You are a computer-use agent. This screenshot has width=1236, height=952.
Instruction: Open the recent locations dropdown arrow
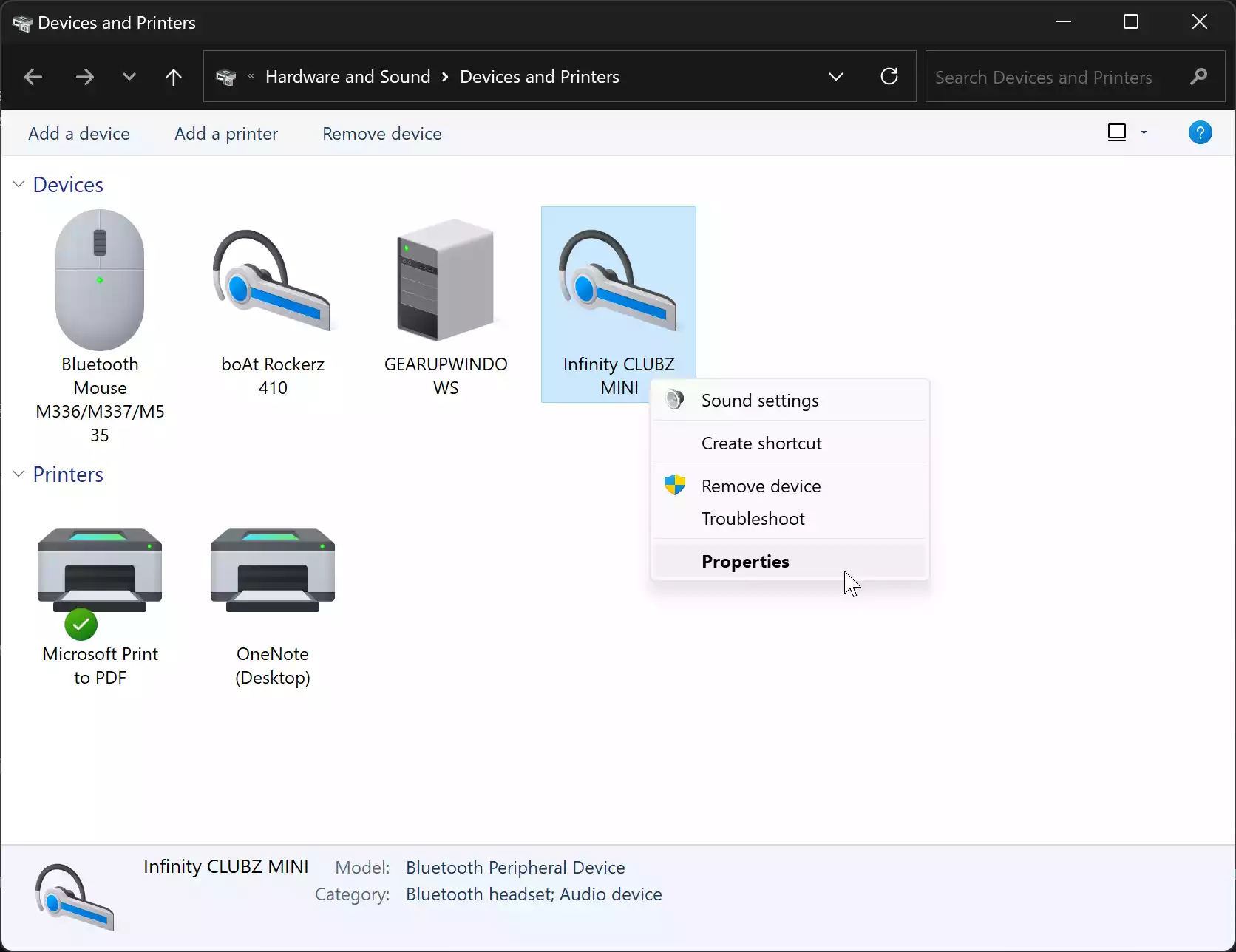129,76
